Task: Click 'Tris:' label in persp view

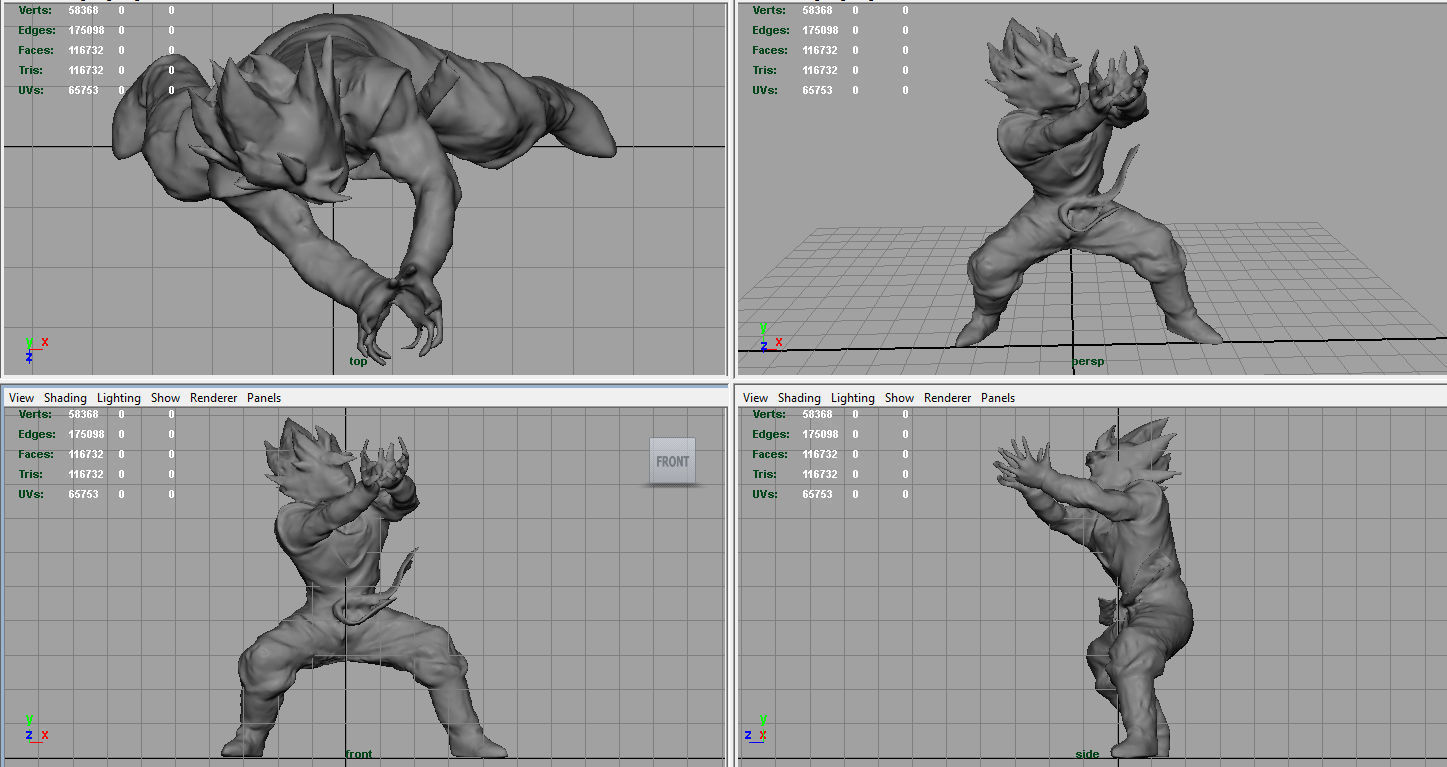Action: pyautogui.click(x=764, y=70)
